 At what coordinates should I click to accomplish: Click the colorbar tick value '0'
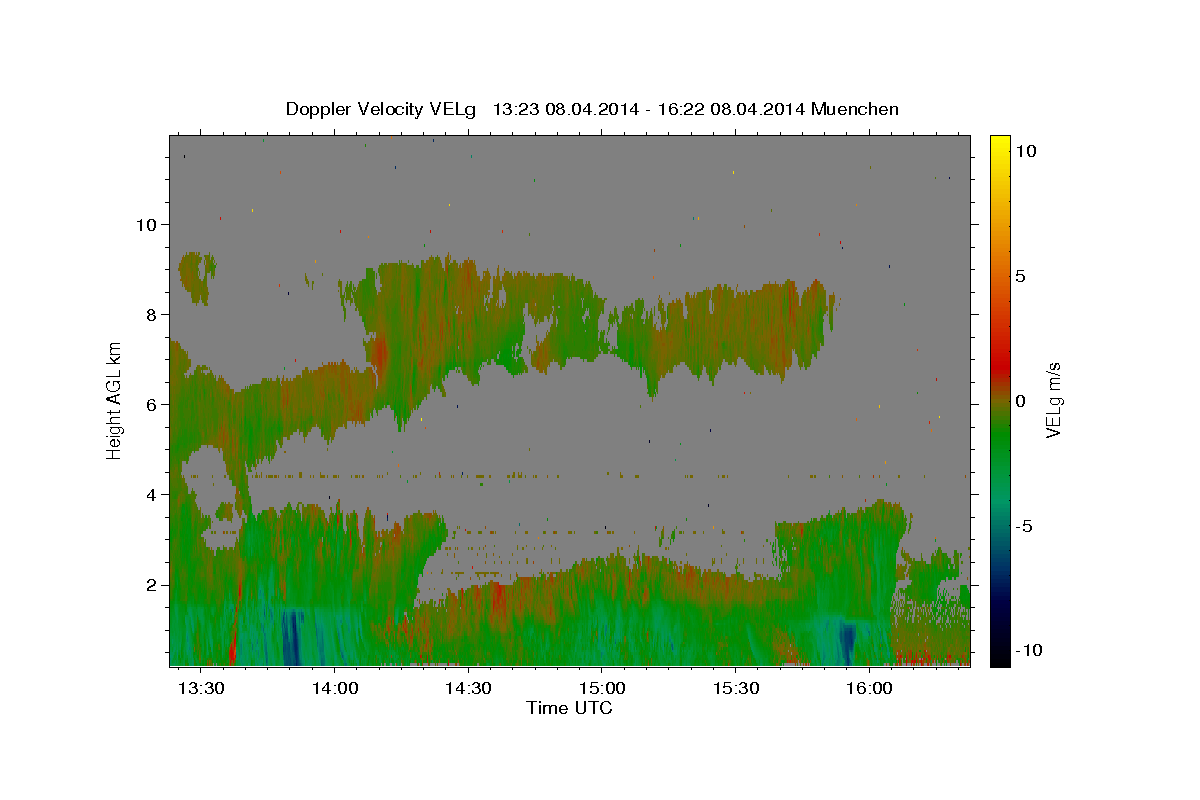[1021, 401]
